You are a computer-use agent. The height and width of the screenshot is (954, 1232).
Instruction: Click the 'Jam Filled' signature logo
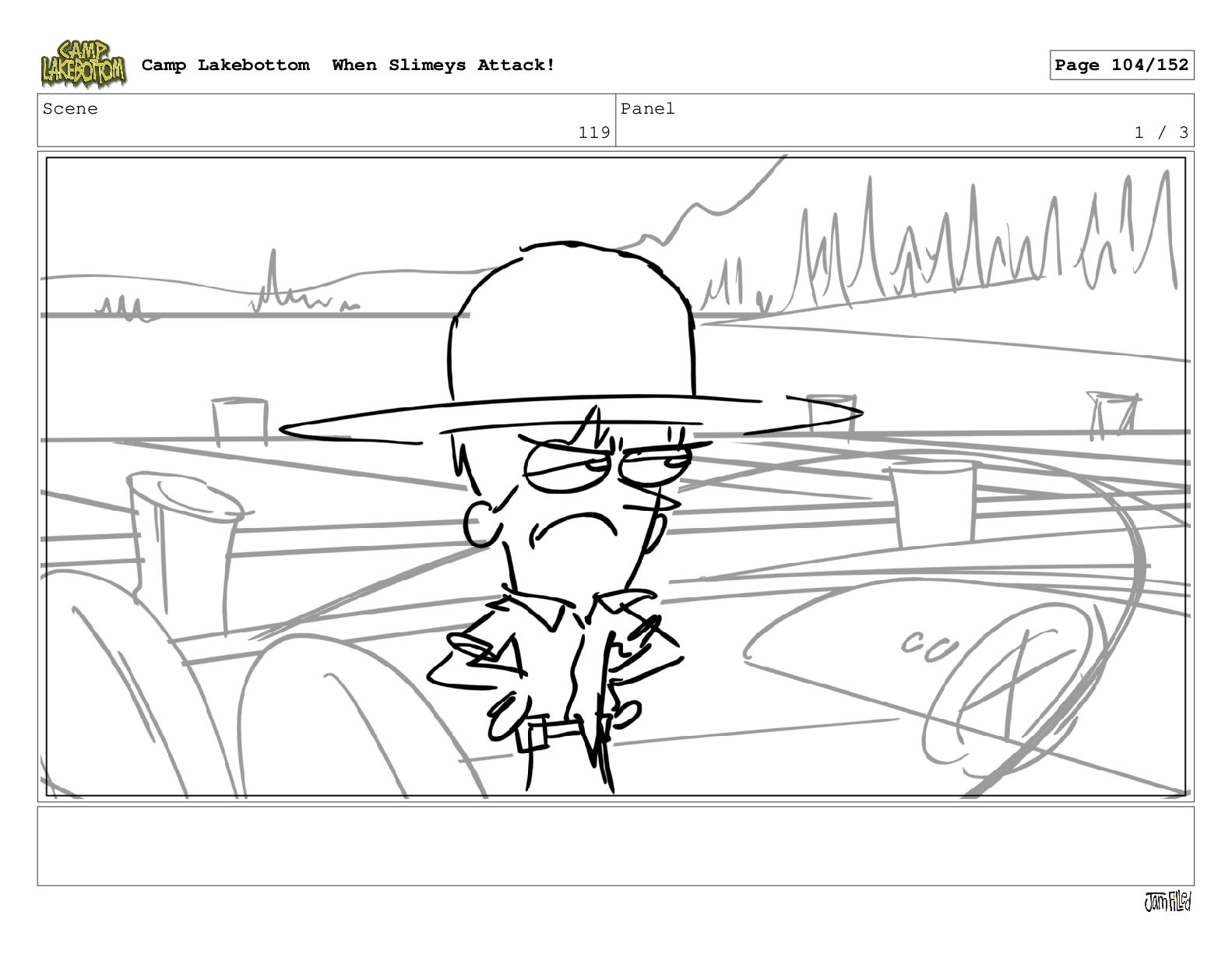click(x=1167, y=902)
